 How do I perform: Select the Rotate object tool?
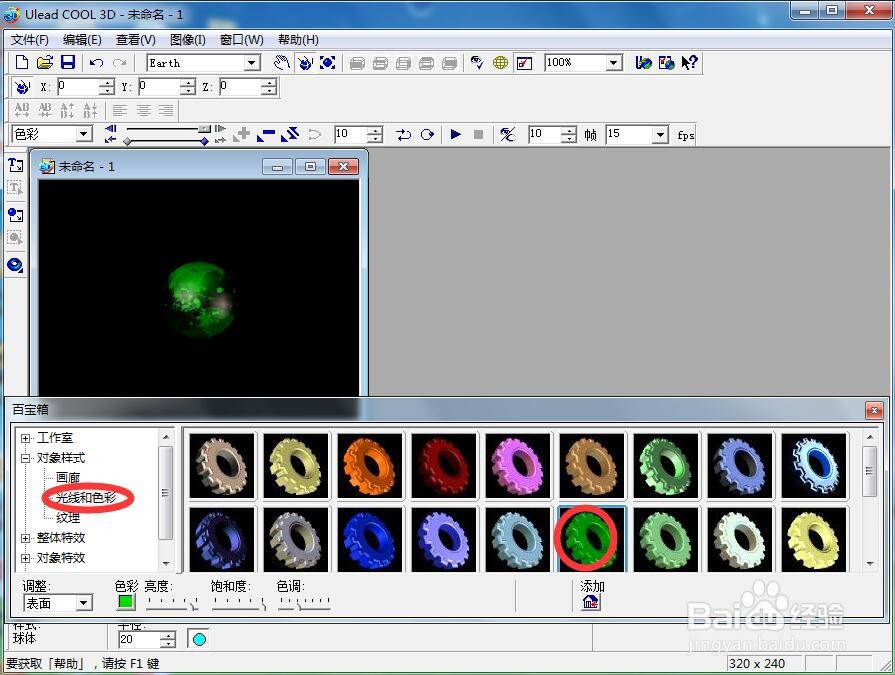coord(305,62)
